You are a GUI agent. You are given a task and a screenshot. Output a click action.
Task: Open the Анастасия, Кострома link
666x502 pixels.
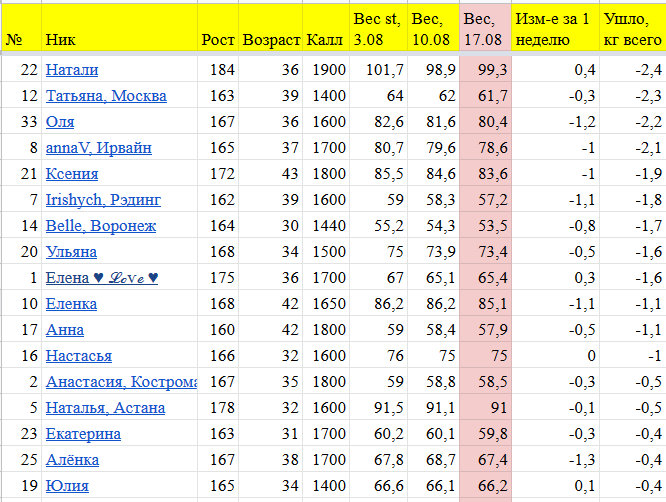[120, 382]
